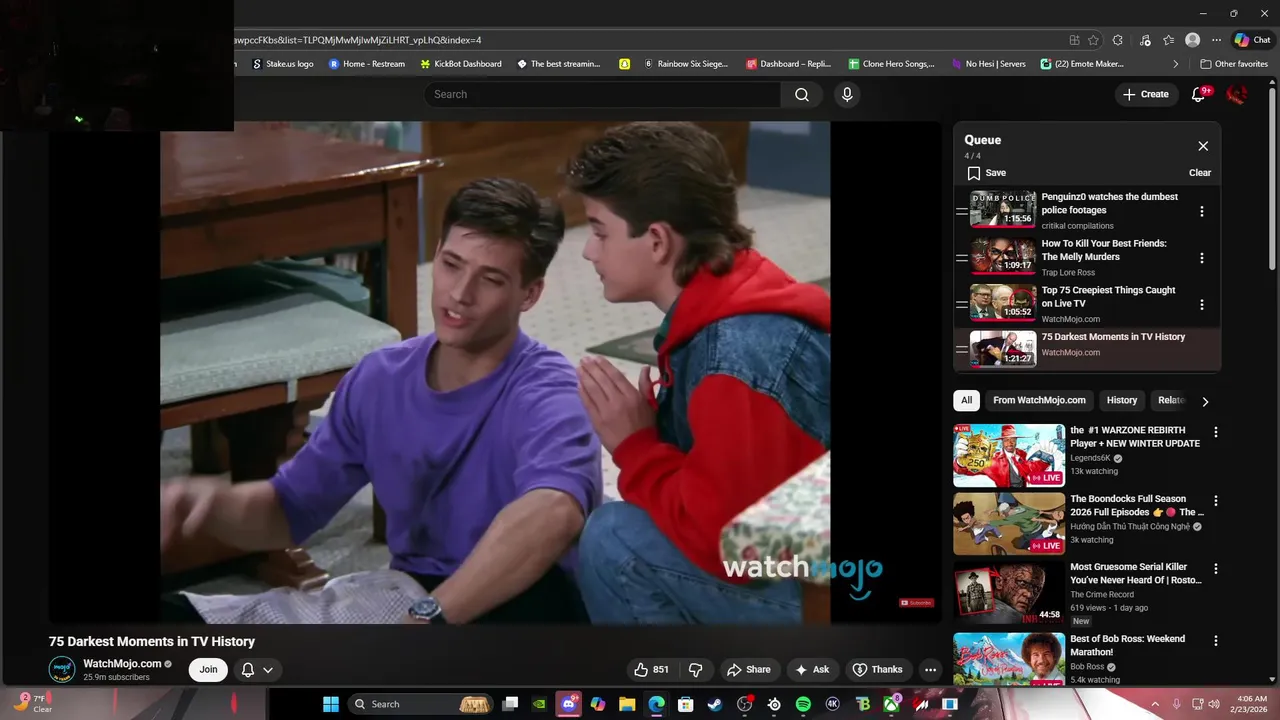Open the Windows Start menu
1280x720 pixels.
[331, 704]
